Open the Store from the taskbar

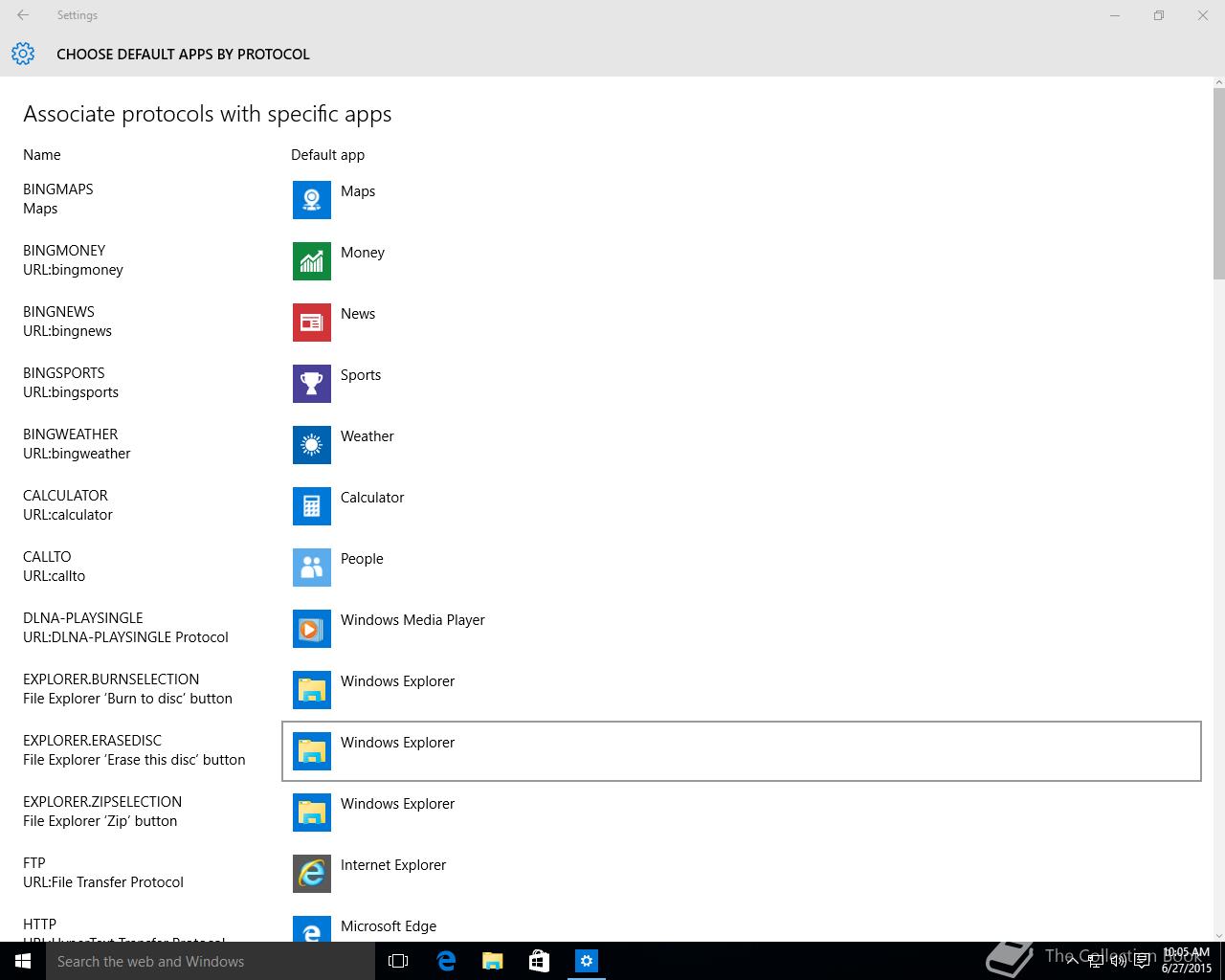tap(539, 961)
